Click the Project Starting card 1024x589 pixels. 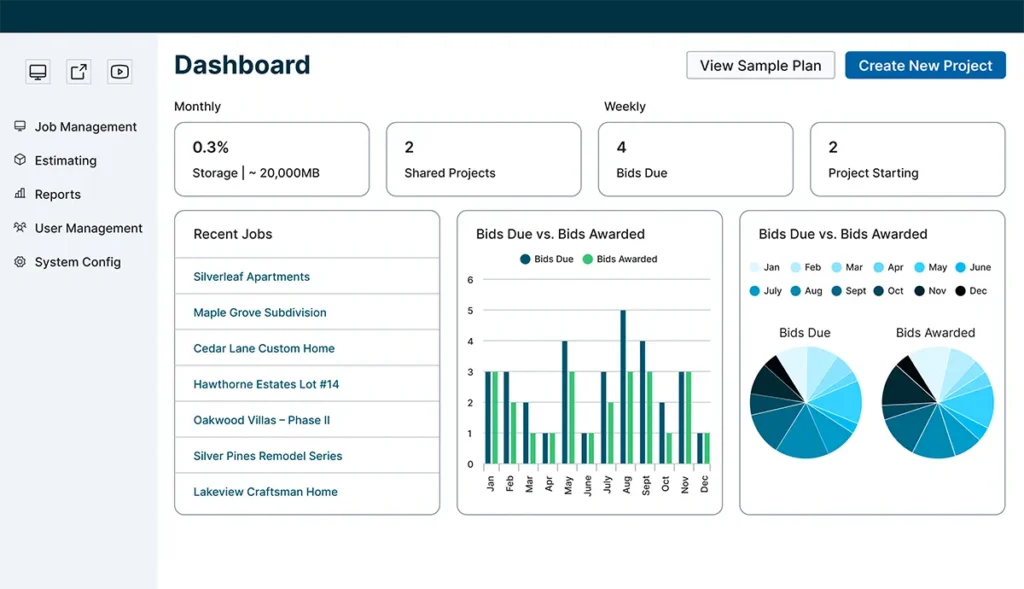coord(908,159)
